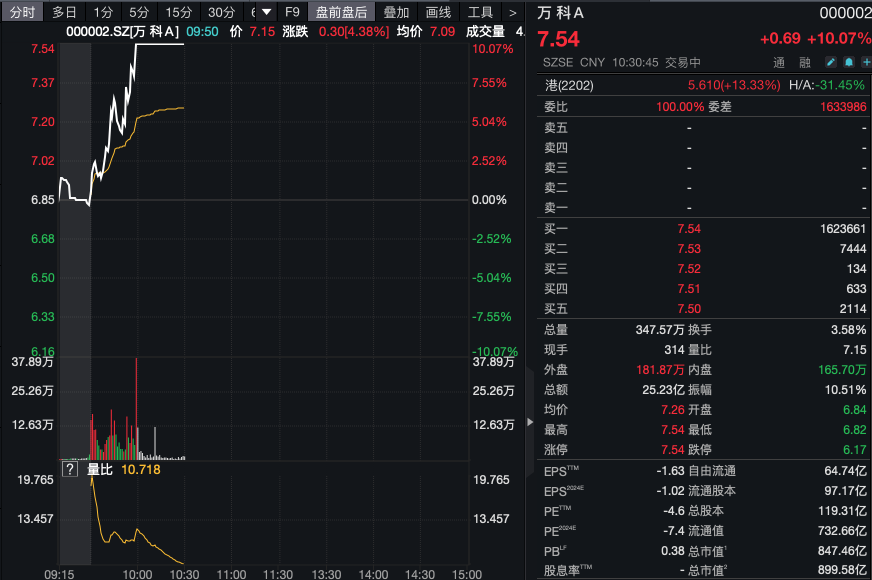Click the 买四 price 7.51
Viewport: 872px width, 580px height.
(689, 289)
